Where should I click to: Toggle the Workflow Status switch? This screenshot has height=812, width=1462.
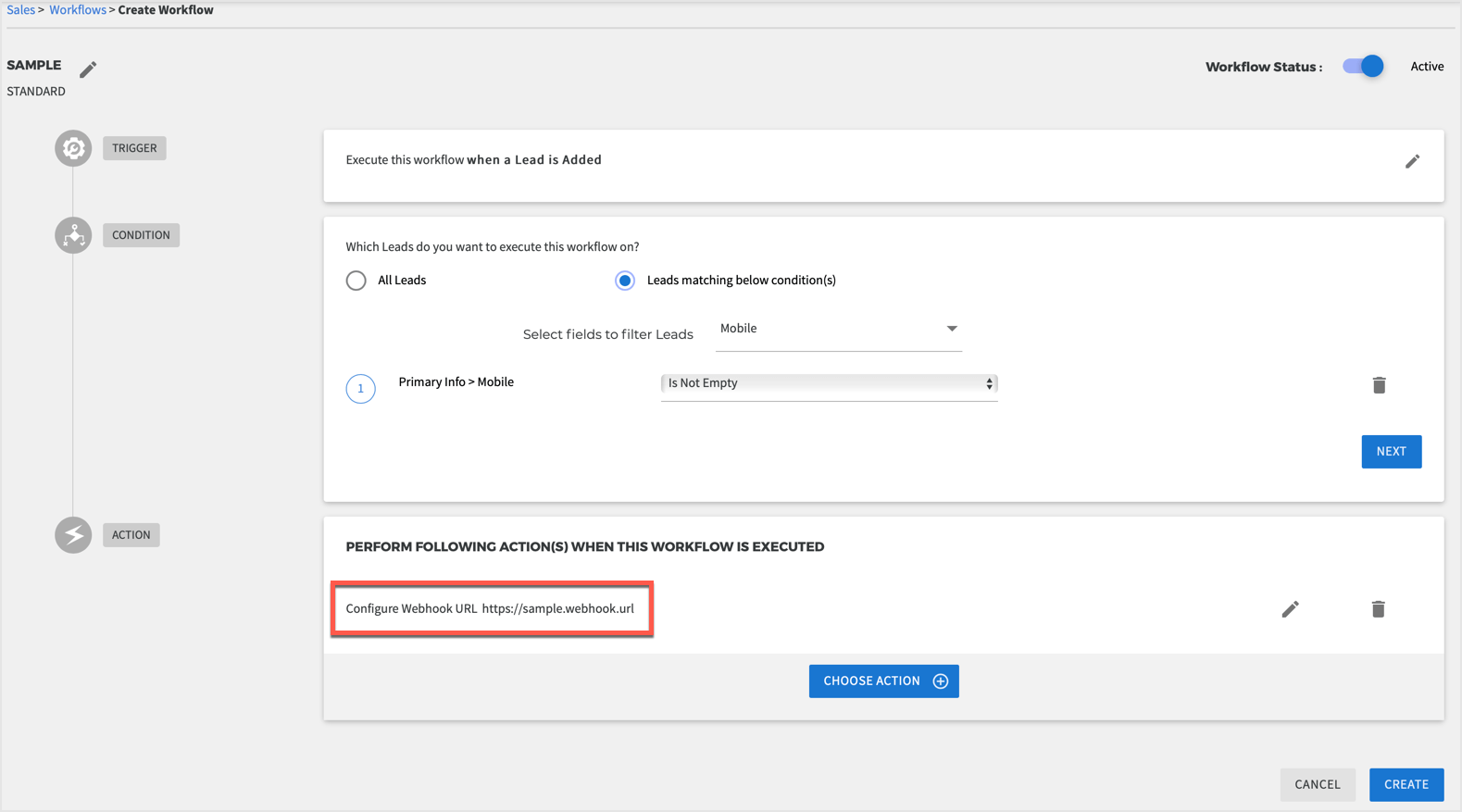pyautogui.click(x=1363, y=67)
